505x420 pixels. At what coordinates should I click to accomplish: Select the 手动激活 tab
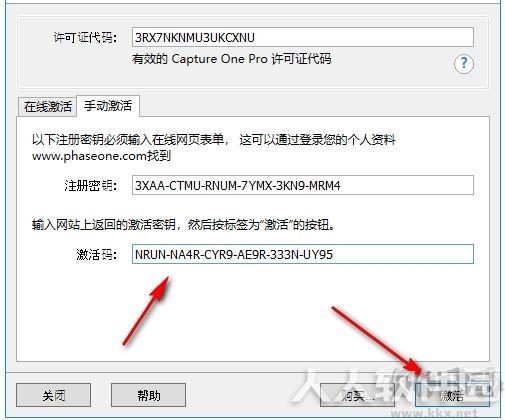(x=108, y=106)
